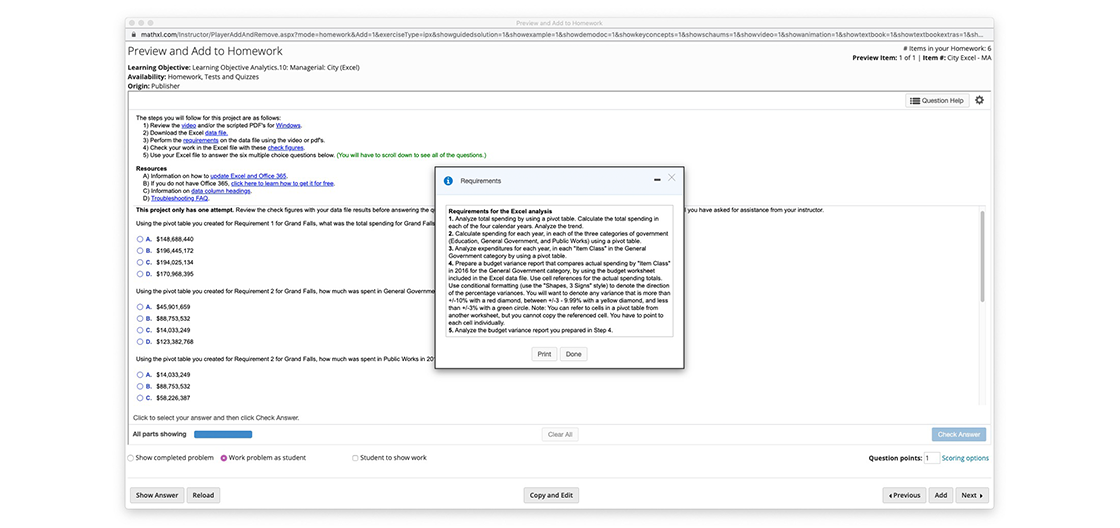
Task: Go back with the Previous button
Action: click(x=904, y=495)
